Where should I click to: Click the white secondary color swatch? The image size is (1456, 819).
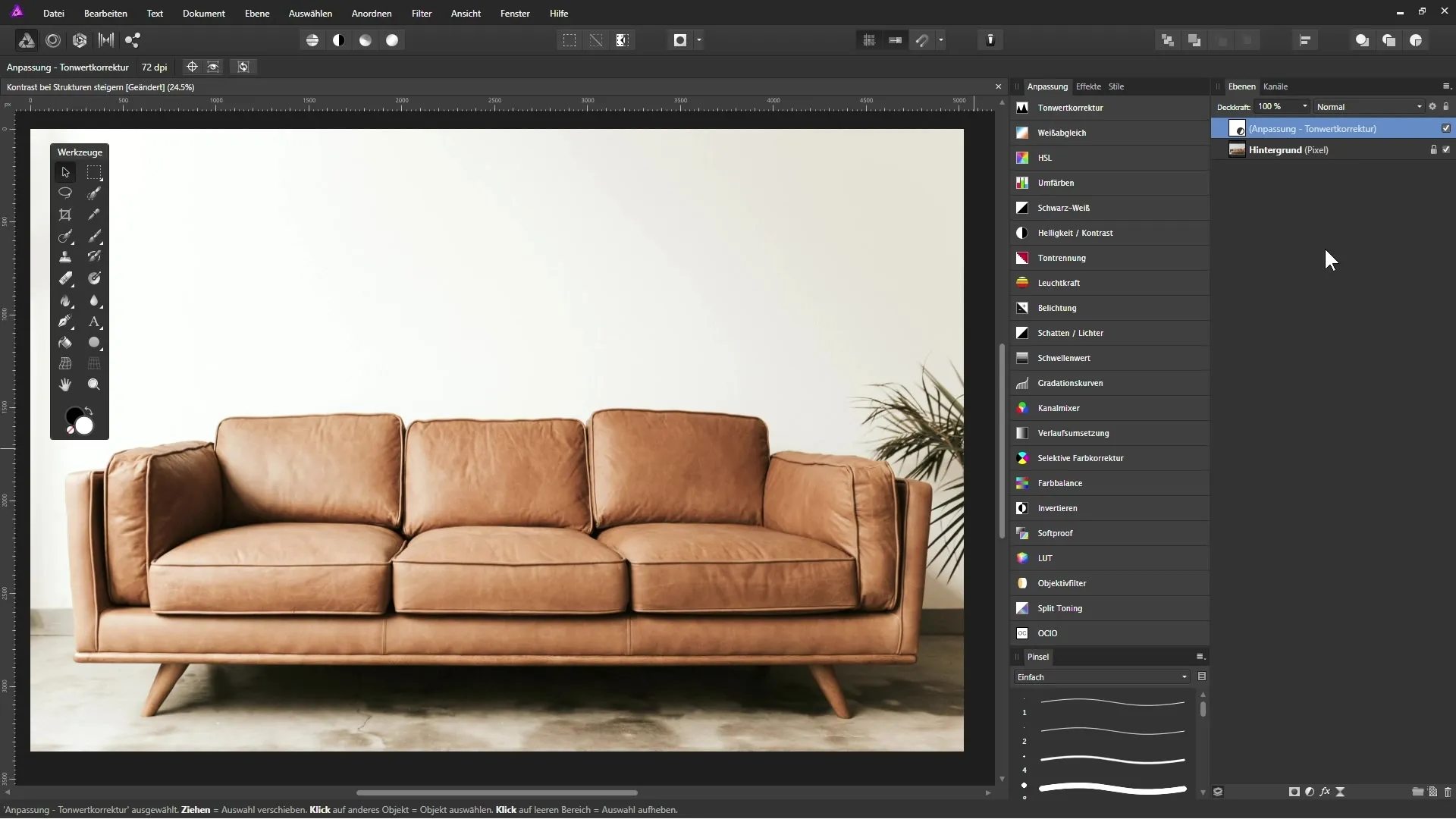point(84,426)
